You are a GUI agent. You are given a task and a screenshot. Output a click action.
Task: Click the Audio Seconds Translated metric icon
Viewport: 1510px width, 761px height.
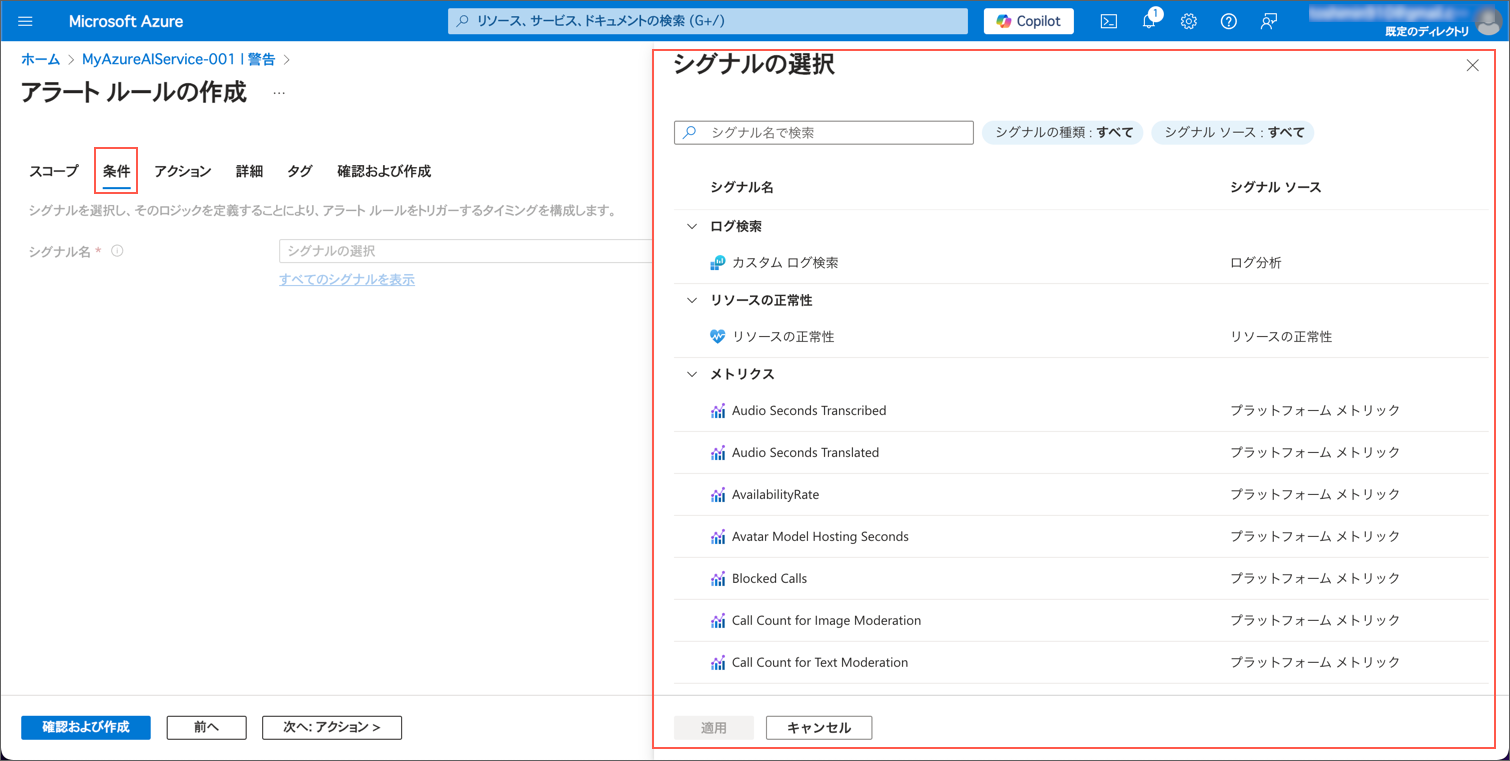point(717,453)
